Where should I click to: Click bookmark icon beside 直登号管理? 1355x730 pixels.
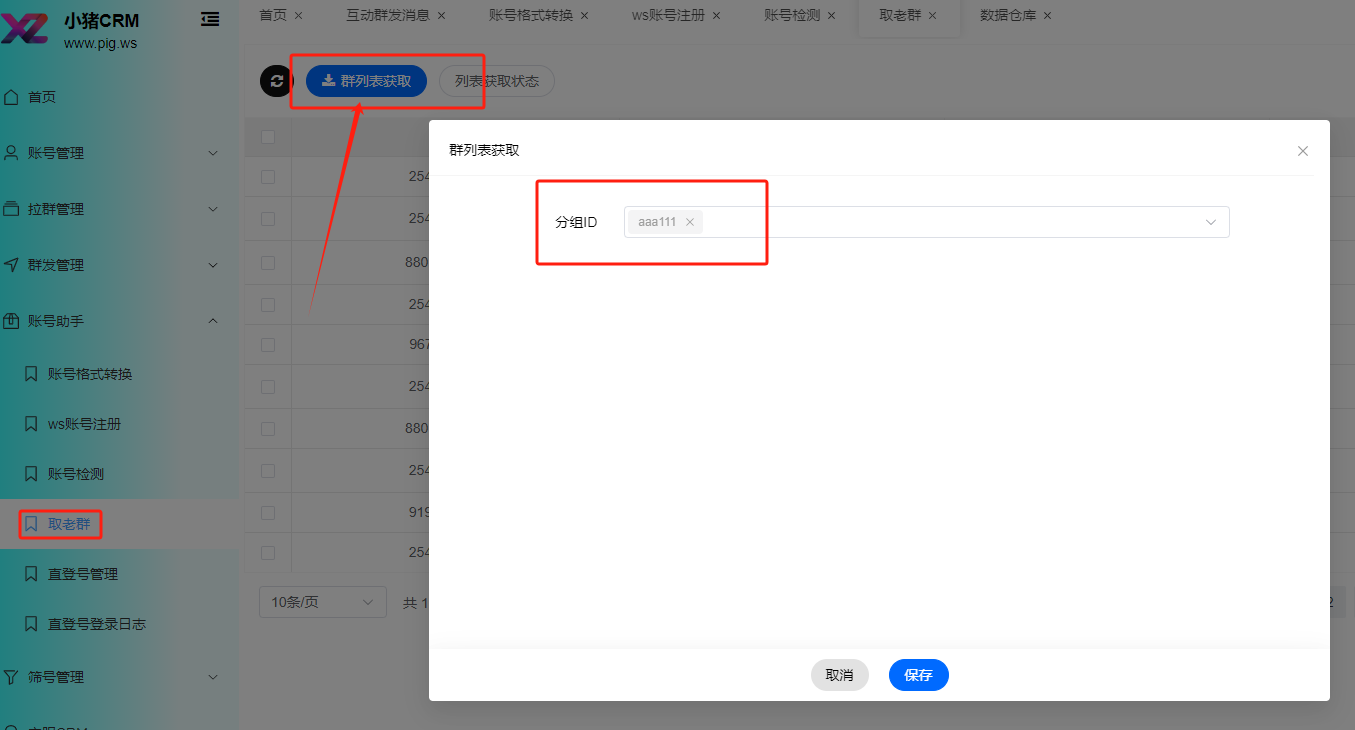(x=31, y=574)
